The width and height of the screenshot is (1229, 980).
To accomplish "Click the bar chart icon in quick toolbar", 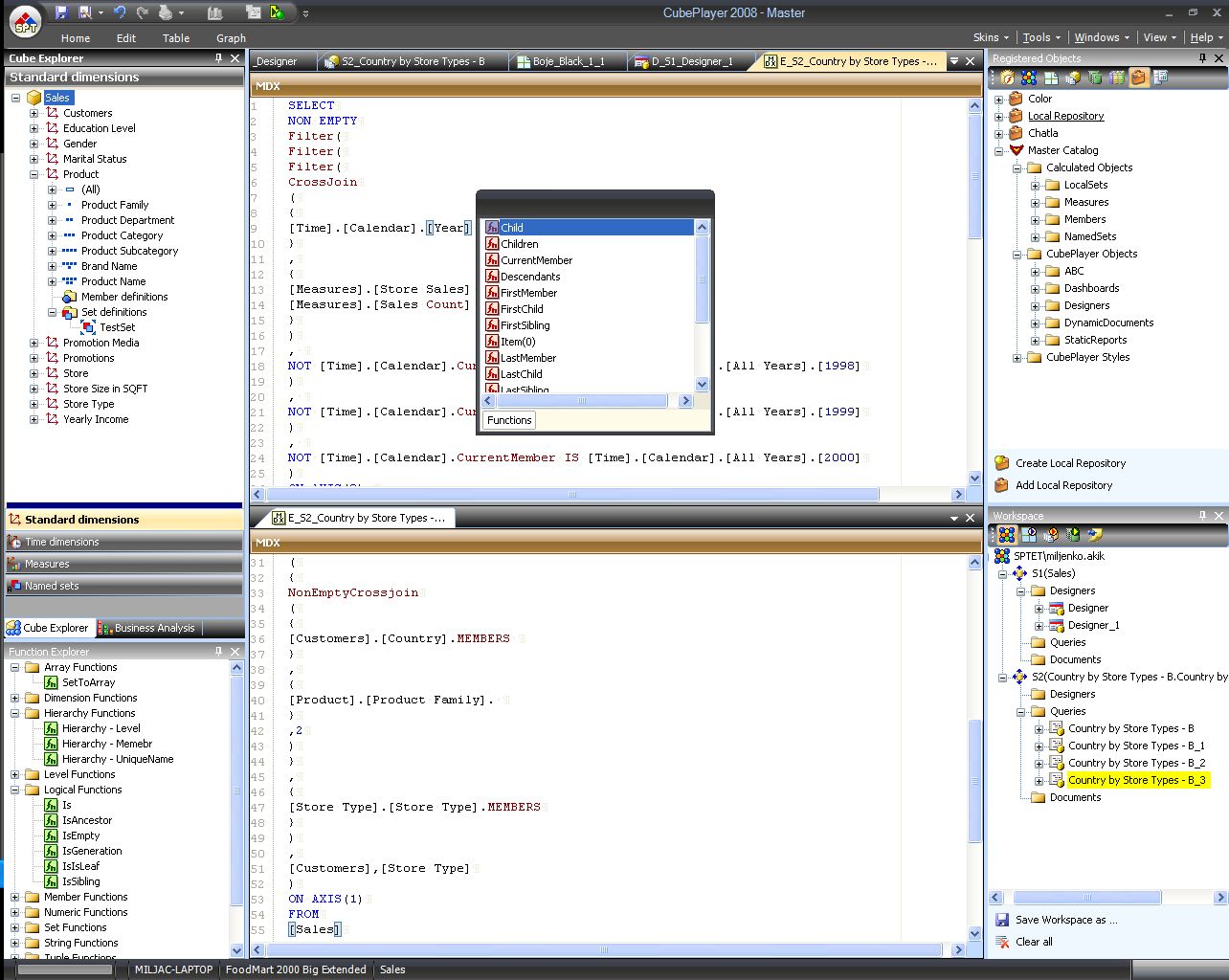I will pyautogui.click(x=215, y=12).
